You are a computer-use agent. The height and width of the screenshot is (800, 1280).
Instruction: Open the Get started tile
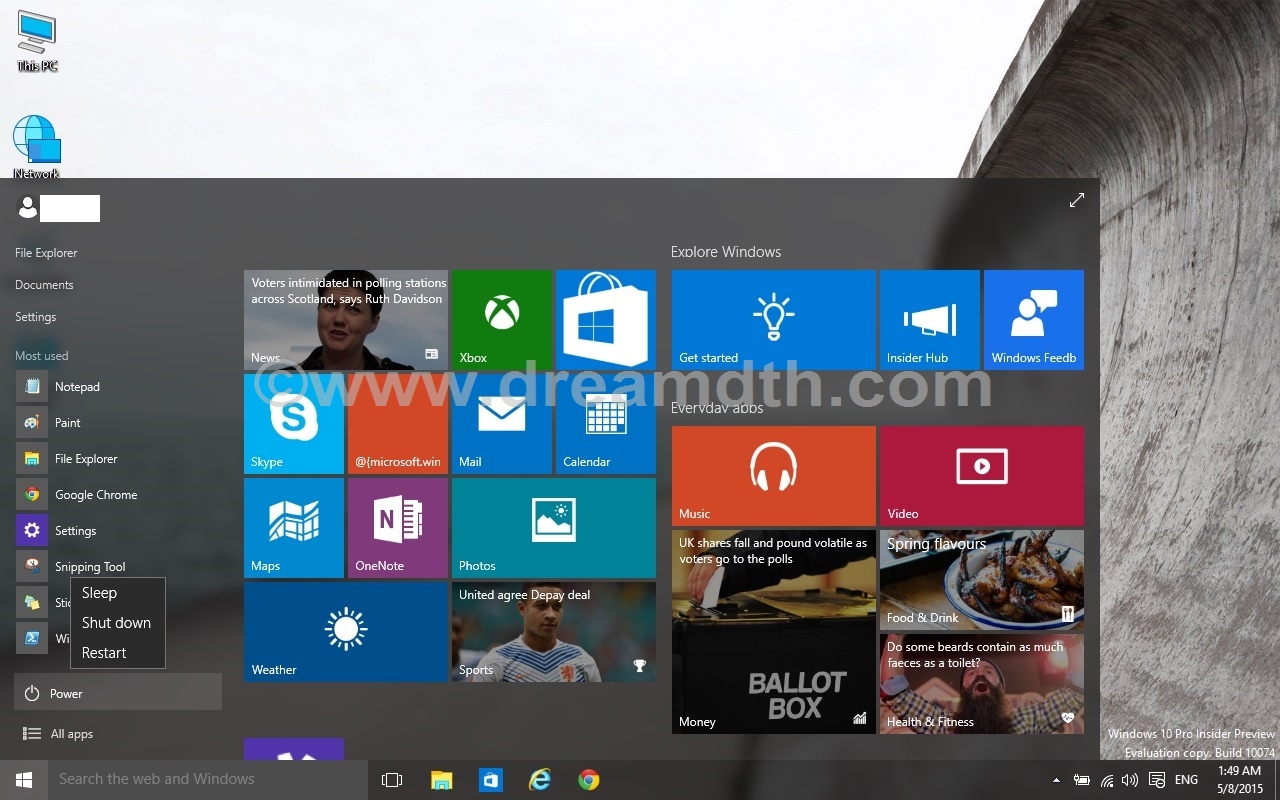773,320
